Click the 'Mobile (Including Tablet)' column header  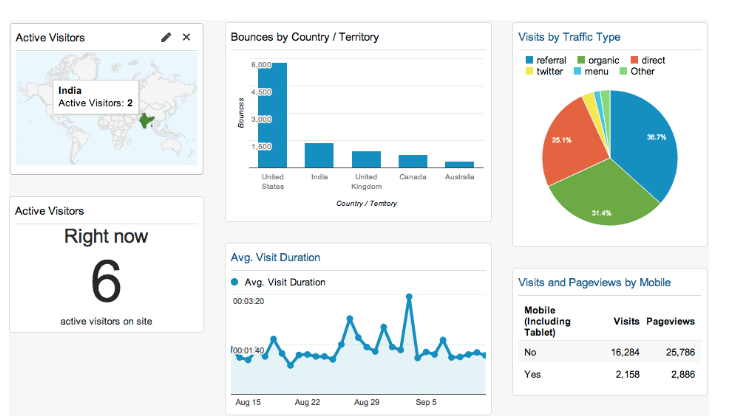[547, 321]
